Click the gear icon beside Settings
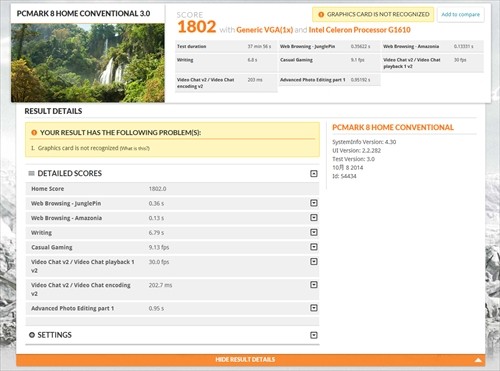The image size is (500, 371). tap(32, 335)
